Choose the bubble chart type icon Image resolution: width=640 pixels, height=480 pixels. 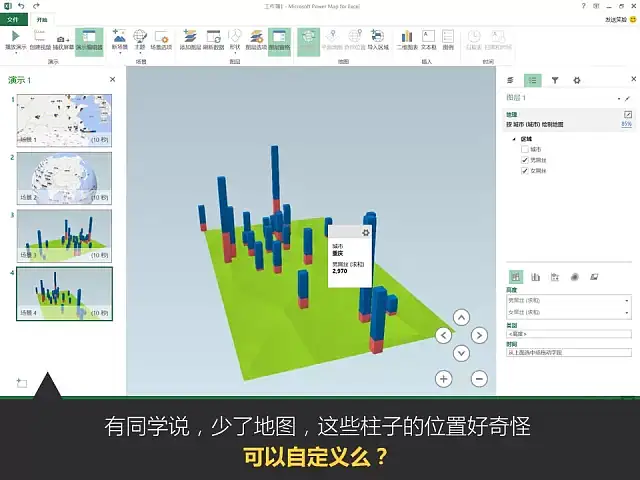pyautogui.click(x=555, y=277)
